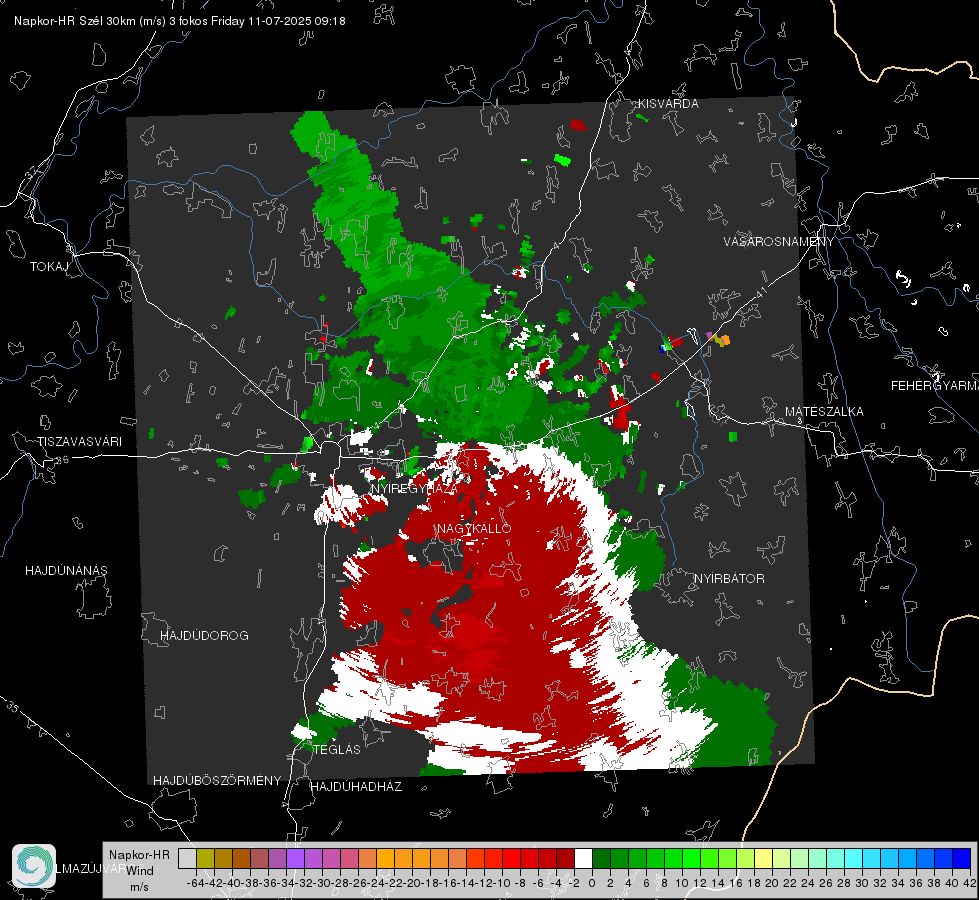The image size is (979, 900).
Task: Click the white swatch between -2 and 0
Action: tap(583, 858)
